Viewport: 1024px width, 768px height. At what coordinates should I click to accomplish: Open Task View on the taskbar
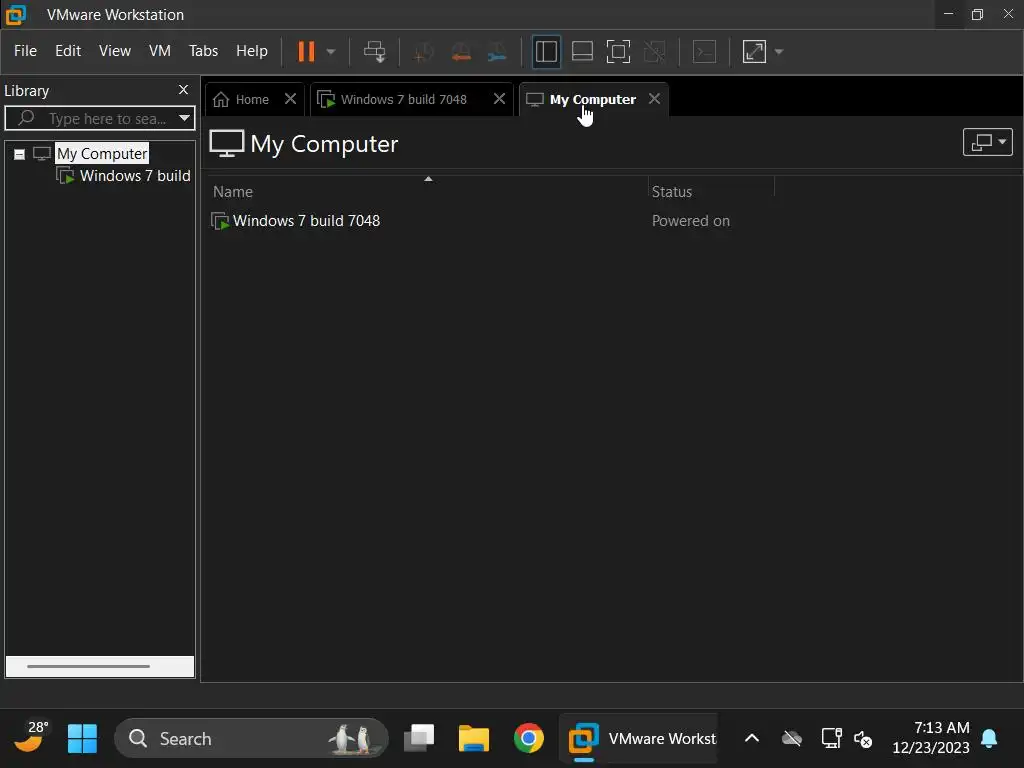(x=419, y=739)
